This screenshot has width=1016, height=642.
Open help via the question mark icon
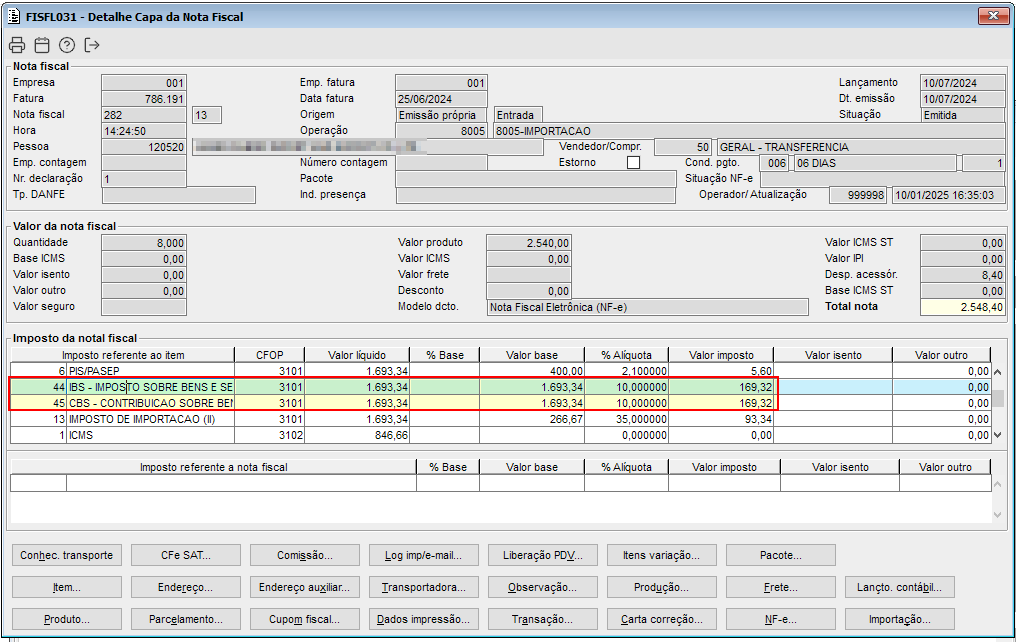coord(67,45)
